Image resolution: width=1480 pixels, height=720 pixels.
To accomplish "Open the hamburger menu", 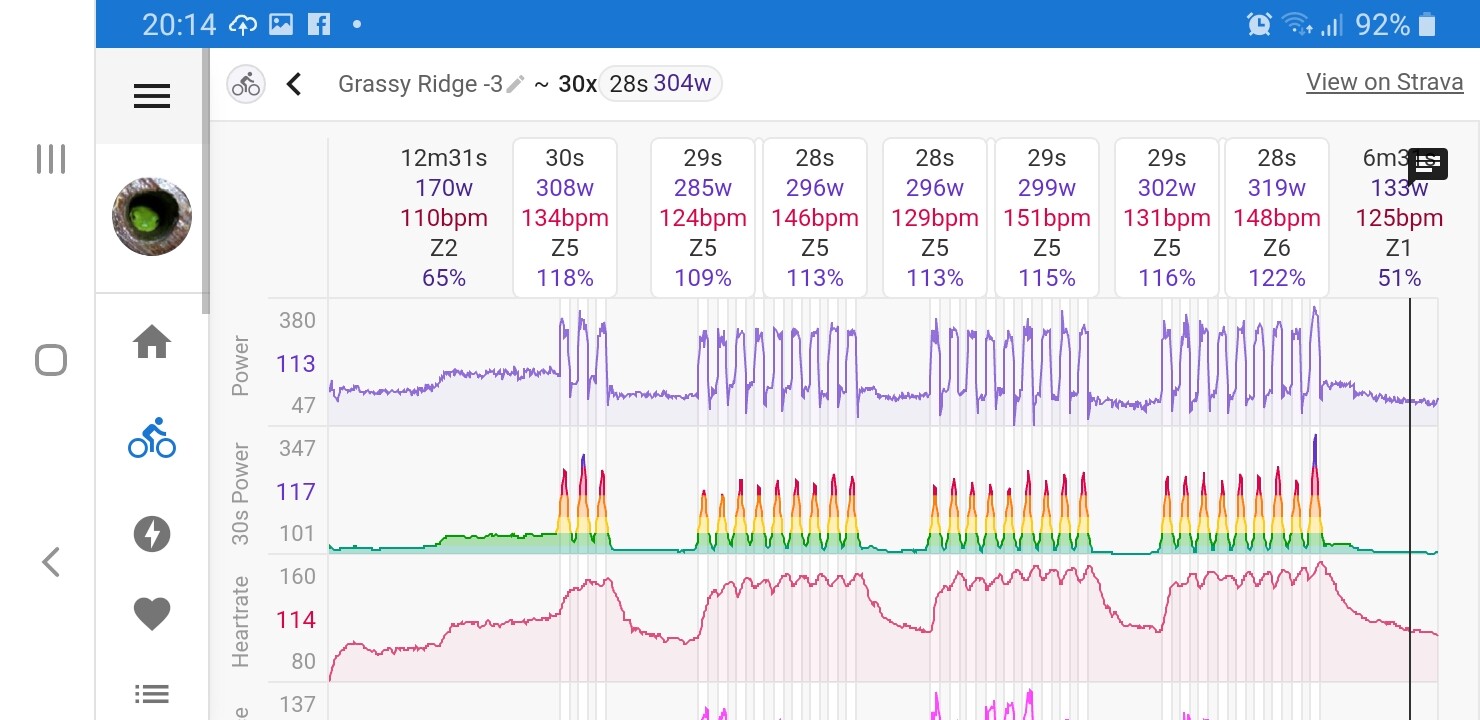I will pos(151,96).
